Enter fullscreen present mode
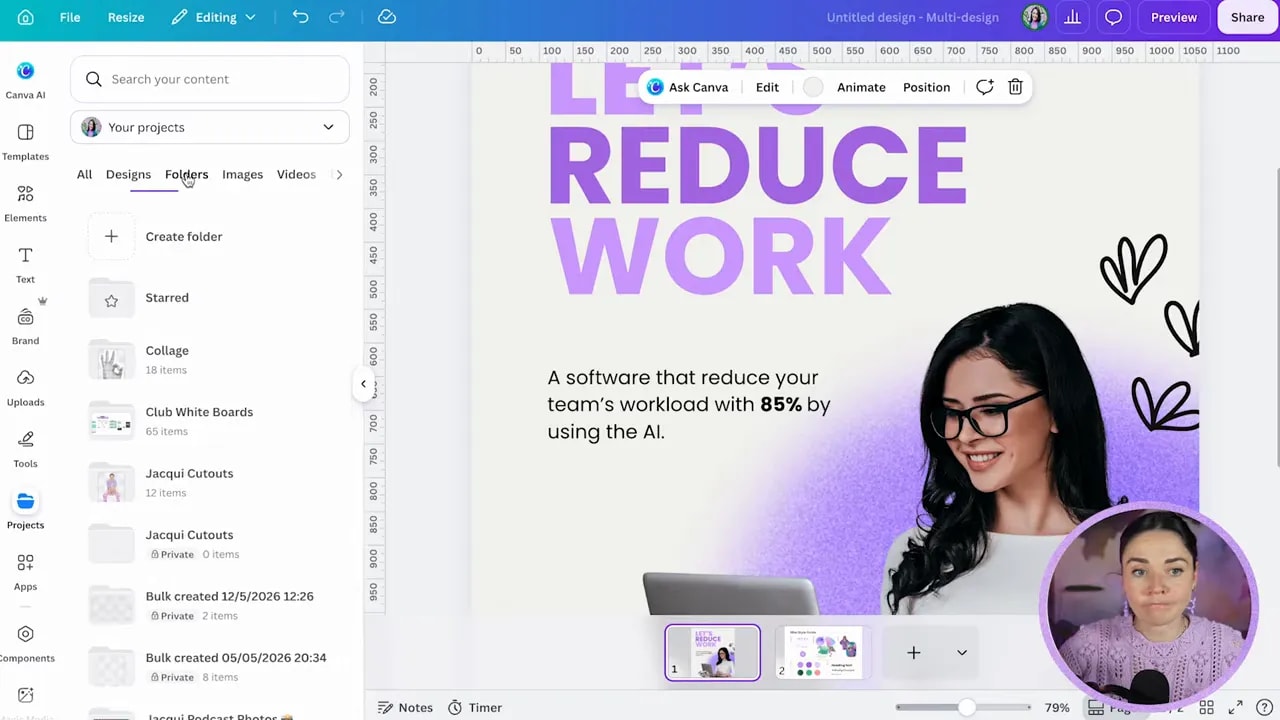The height and width of the screenshot is (720, 1280). click(1236, 708)
